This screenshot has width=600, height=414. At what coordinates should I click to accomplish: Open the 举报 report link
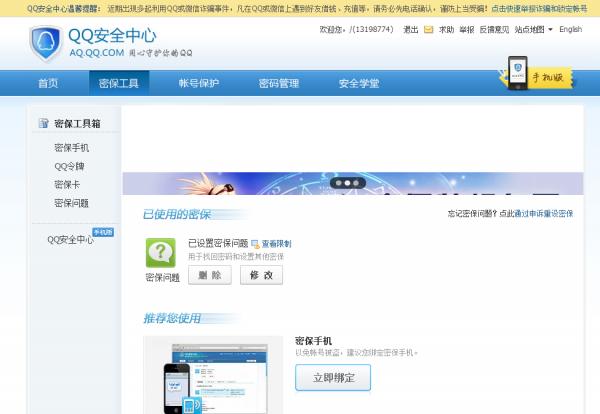click(467, 29)
